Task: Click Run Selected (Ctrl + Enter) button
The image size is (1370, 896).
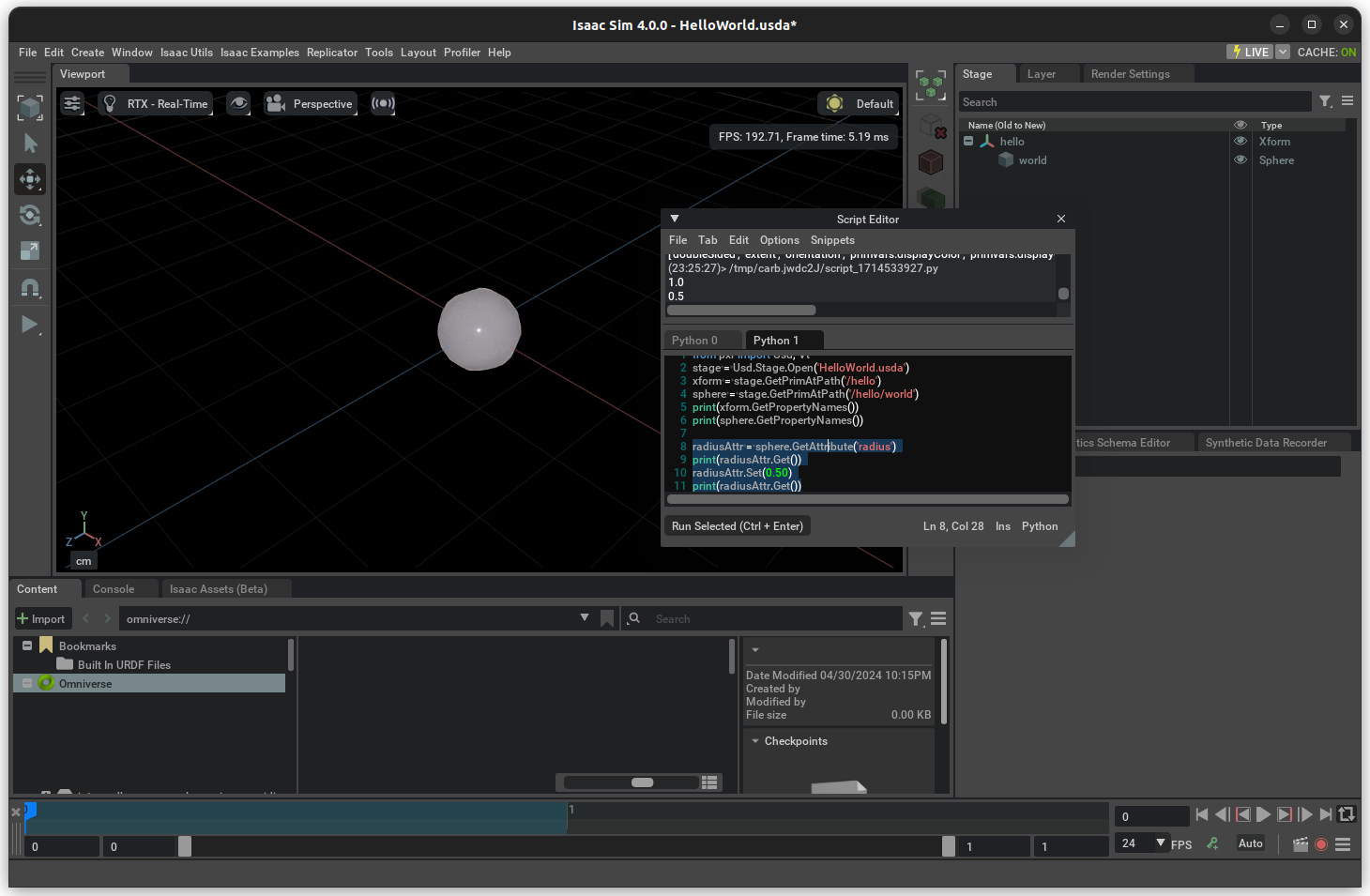Action: (x=737, y=526)
